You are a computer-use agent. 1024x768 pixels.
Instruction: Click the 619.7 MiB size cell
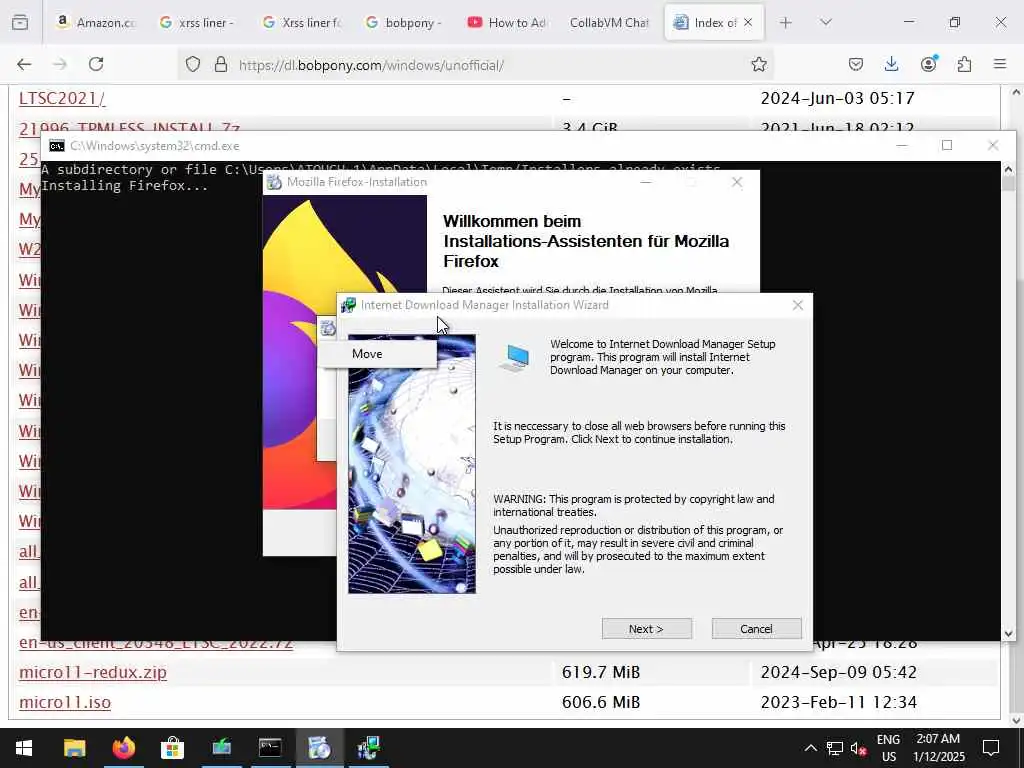pyautogui.click(x=601, y=673)
